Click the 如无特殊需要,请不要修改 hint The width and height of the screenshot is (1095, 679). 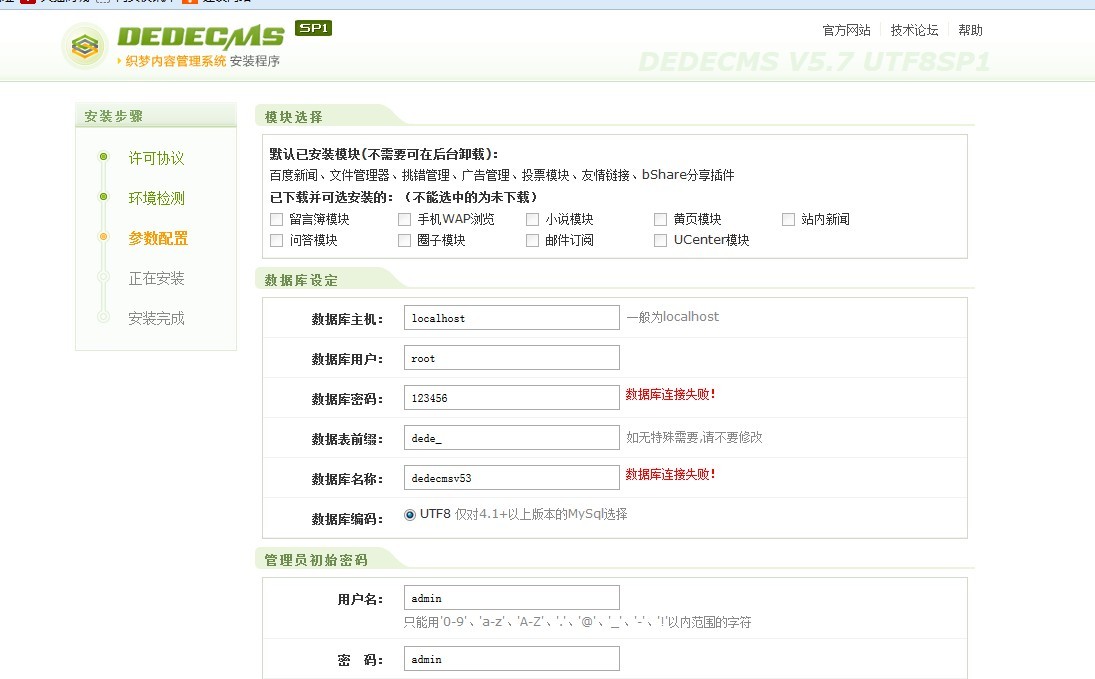694,437
